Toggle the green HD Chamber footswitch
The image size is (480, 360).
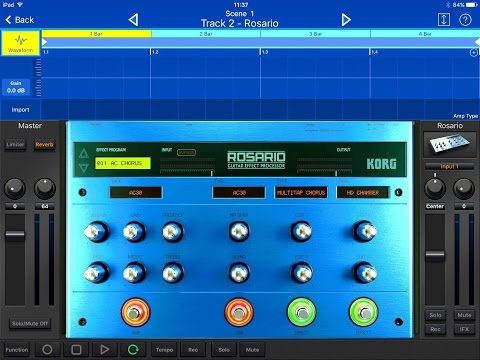point(364,312)
